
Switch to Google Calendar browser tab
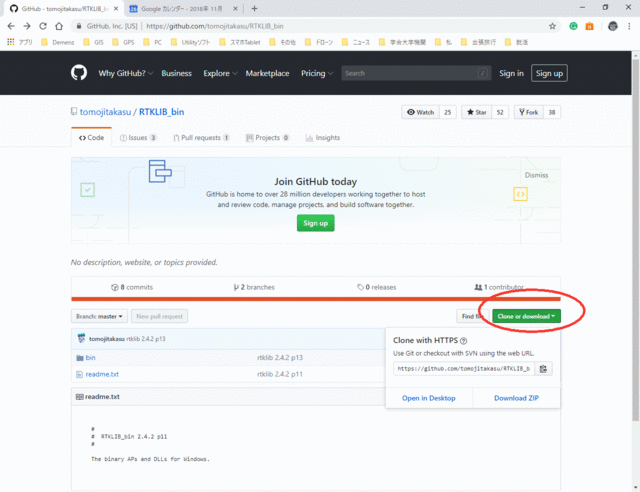click(182, 9)
